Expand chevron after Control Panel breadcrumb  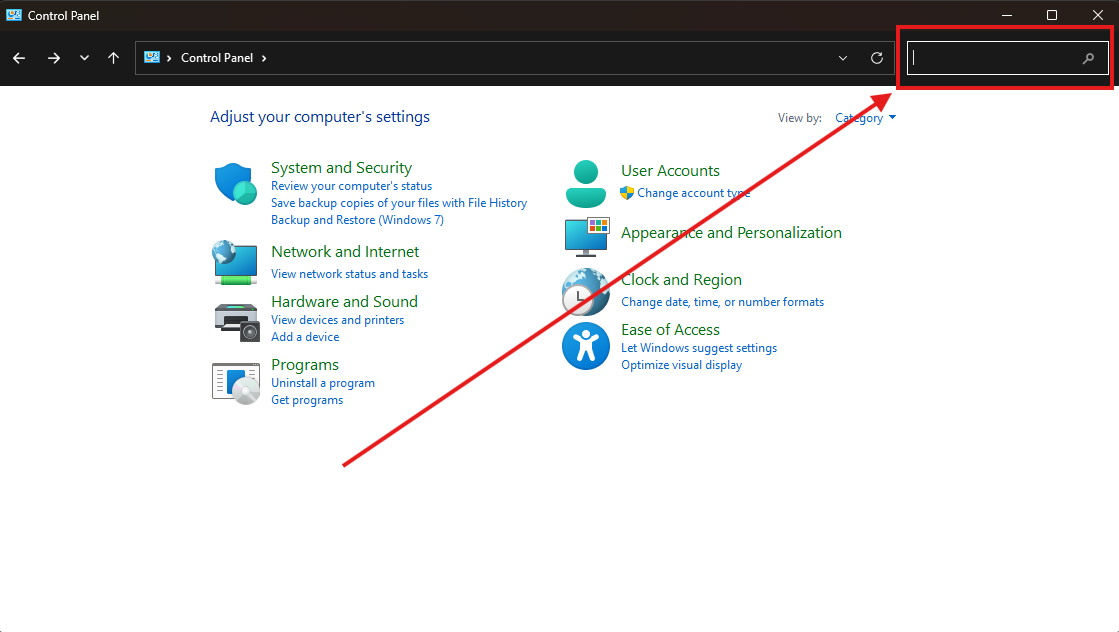[x=264, y=58]
